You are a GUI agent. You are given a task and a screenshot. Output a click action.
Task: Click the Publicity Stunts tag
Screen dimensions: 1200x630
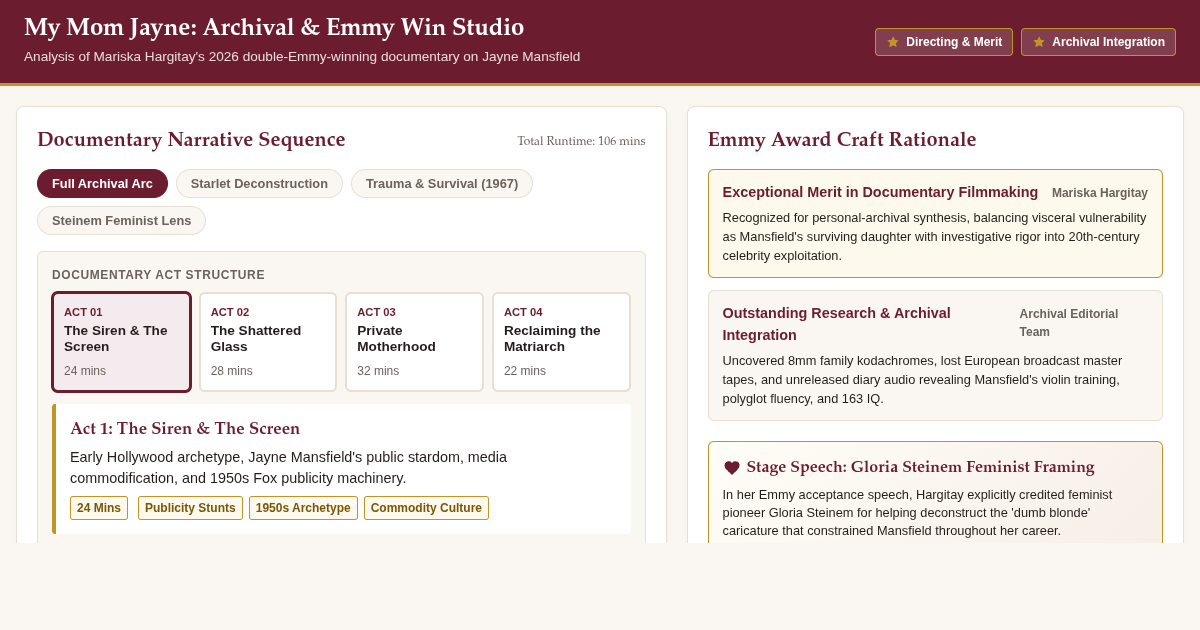[190, 508]
